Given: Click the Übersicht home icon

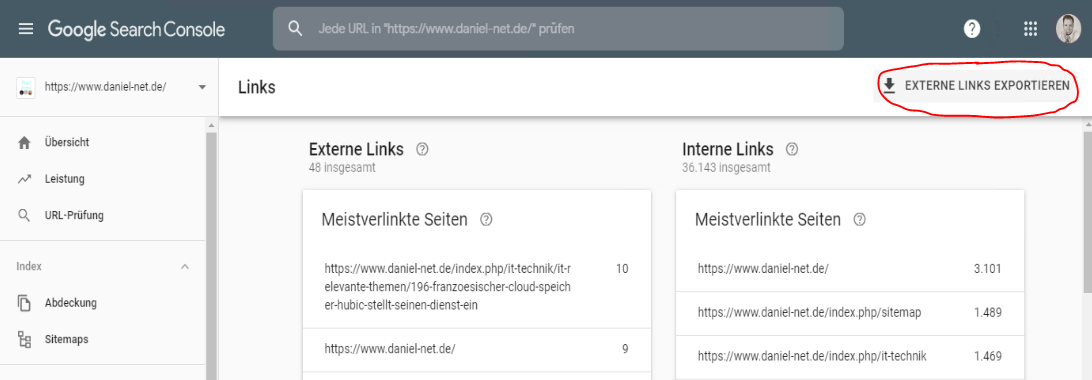Looking at the screenshot, I should 24,143.
